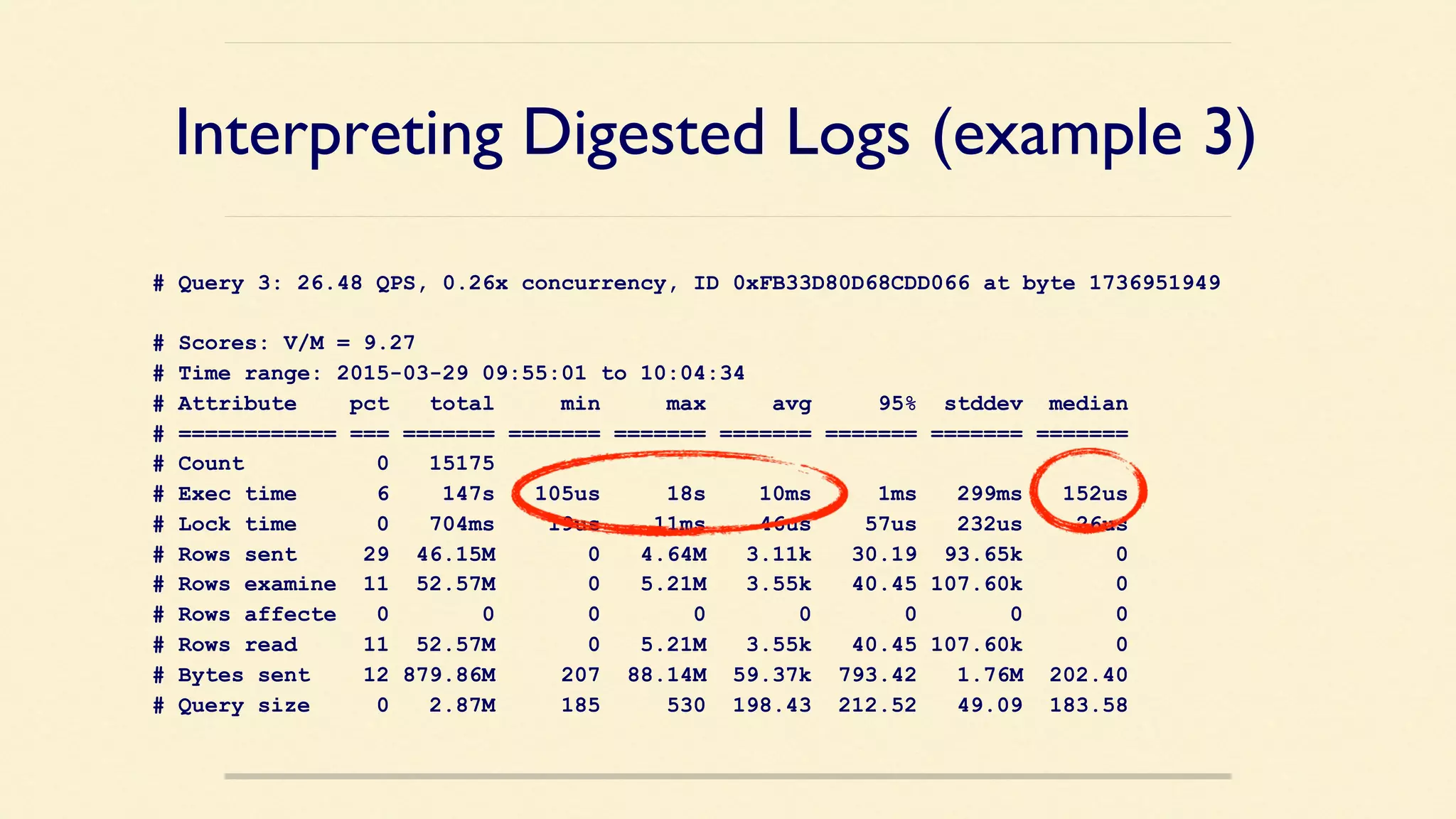Click the Exec time 95% value '1ms'
The width and height of the screenshot is (1456, 819).
tap(897, 494)
